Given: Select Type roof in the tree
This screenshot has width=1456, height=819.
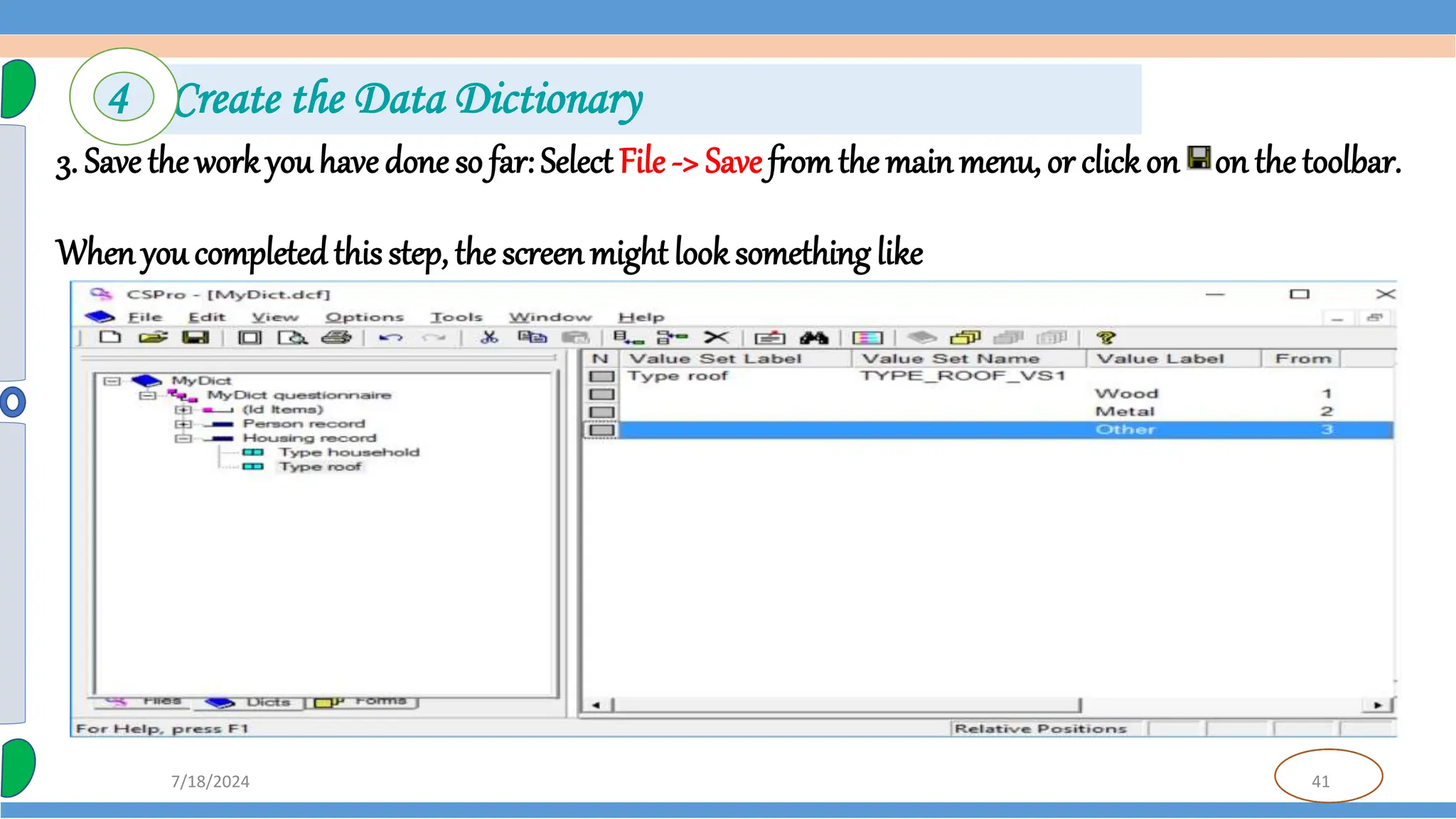Looking at the screenshot, I should [x=321, y=466].
